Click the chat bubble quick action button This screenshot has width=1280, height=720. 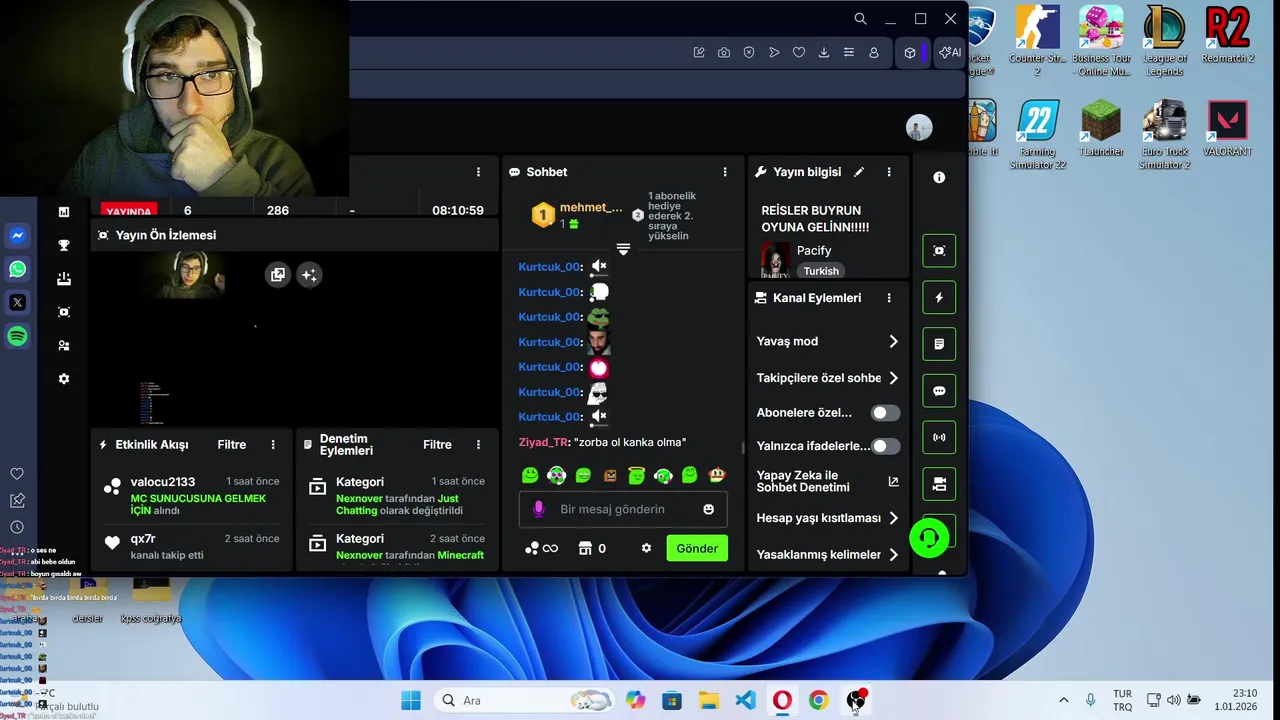[939, 391]
